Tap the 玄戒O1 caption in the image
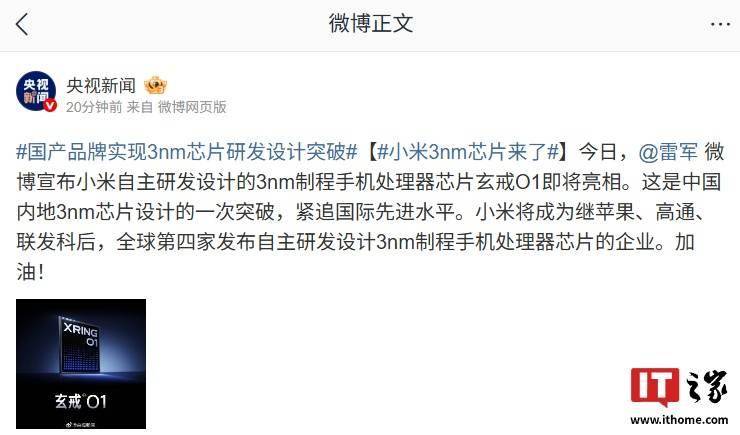Screen dimensions: 740x435 [x=81, y=402]
